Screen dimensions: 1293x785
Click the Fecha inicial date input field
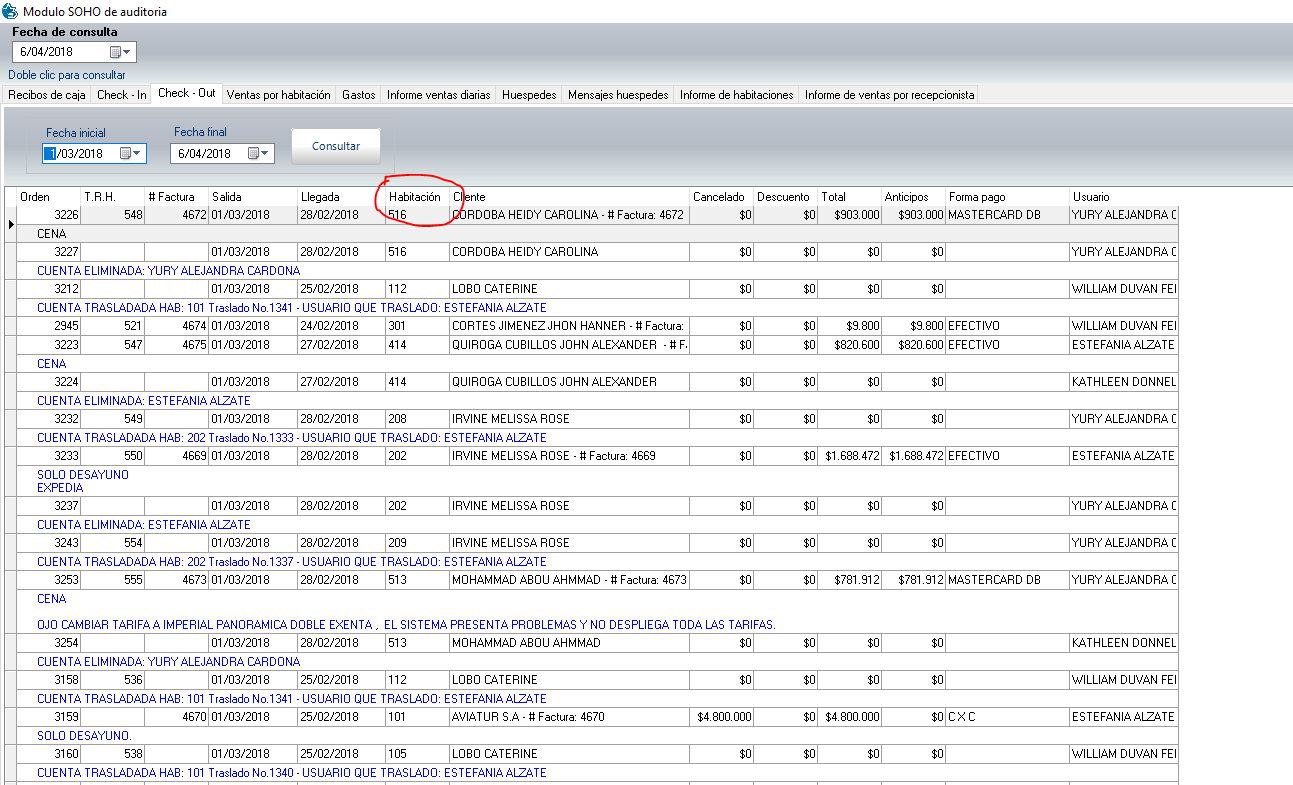click(x=82, y=153)
